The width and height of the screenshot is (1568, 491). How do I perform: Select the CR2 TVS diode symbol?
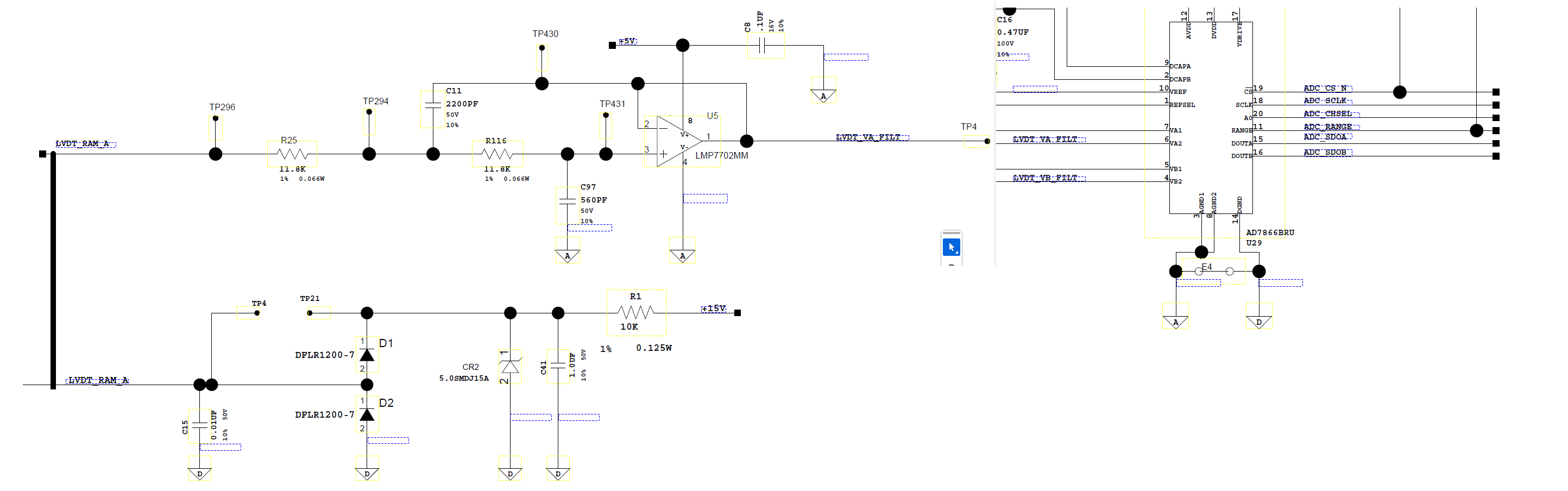pos(510,366)
